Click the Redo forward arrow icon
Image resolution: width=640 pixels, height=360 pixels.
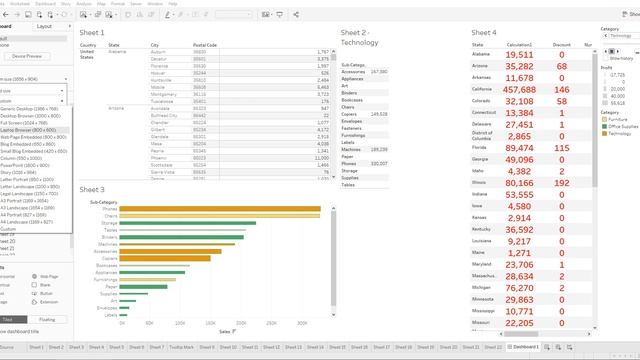tap(17, 15)
